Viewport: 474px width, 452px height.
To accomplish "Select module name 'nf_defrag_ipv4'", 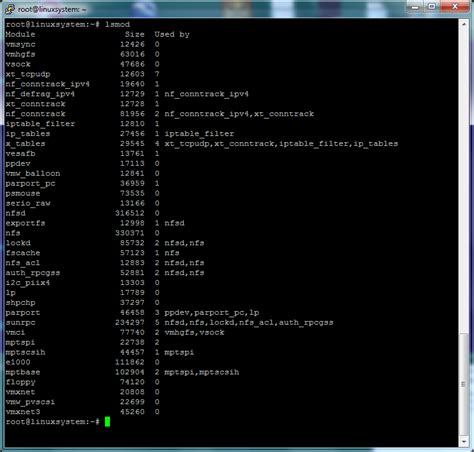I will click(40, 94).
